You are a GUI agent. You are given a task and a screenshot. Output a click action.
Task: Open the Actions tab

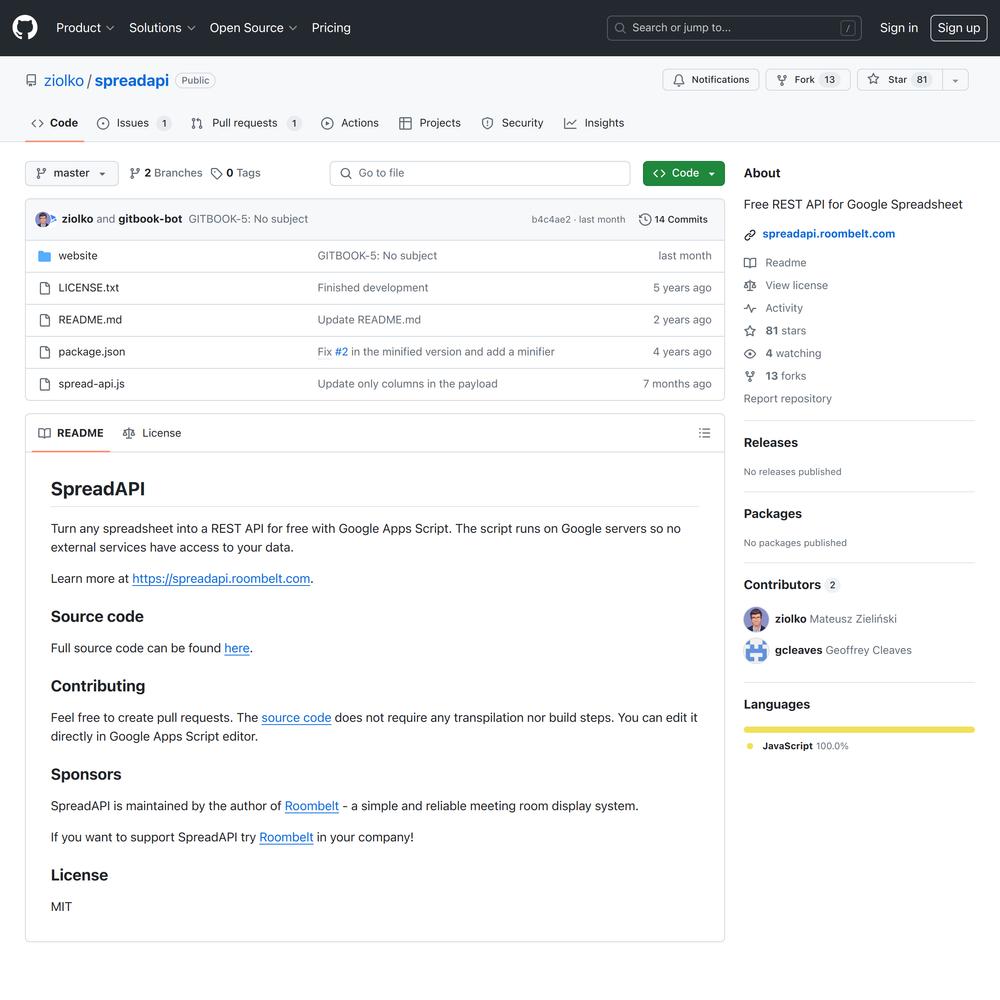click(x=349, y=123)
